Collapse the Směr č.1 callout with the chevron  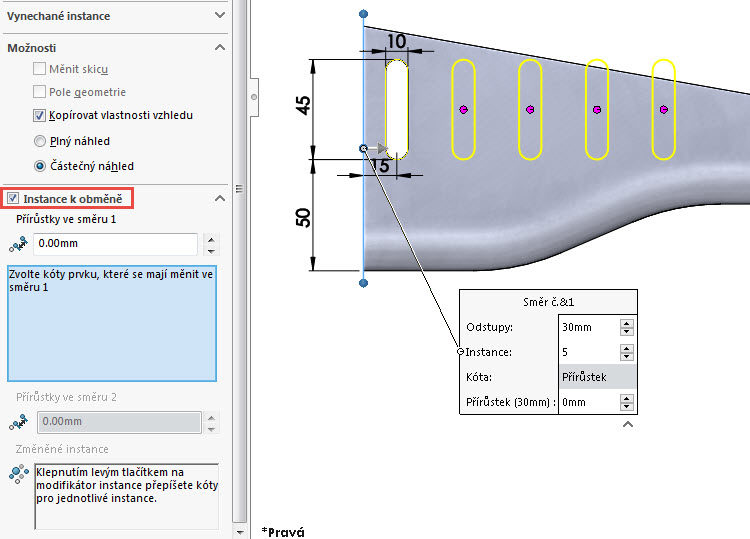point(628,424)
